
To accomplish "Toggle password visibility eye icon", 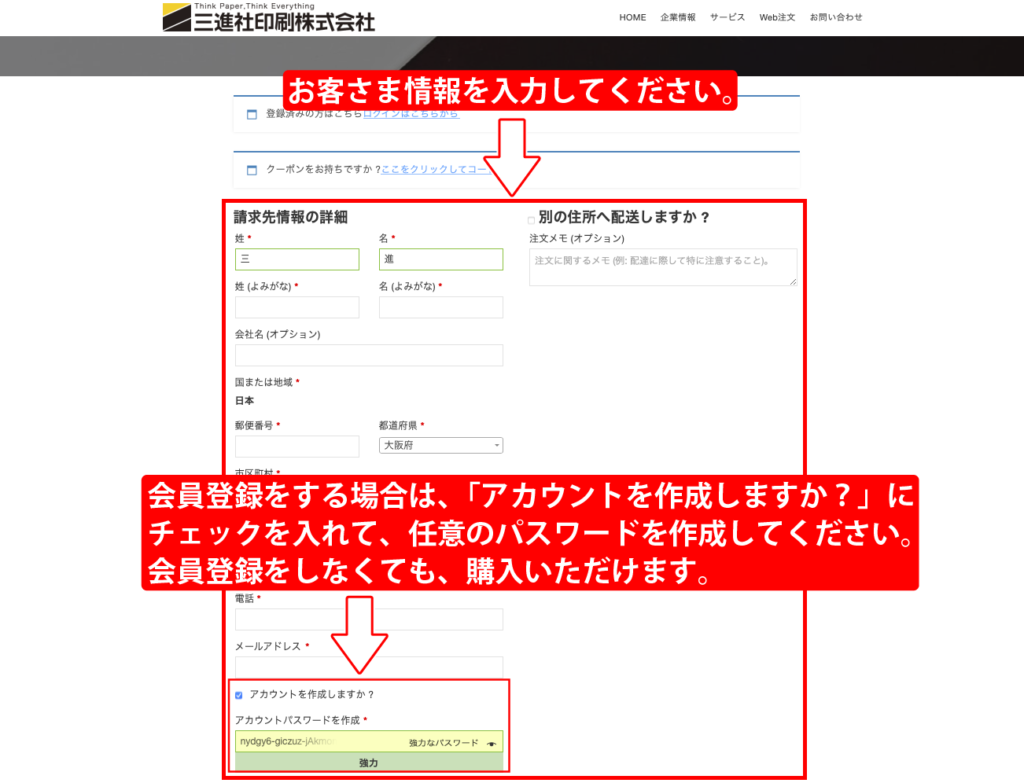I will pyautogui.click(x=491, y=743).
